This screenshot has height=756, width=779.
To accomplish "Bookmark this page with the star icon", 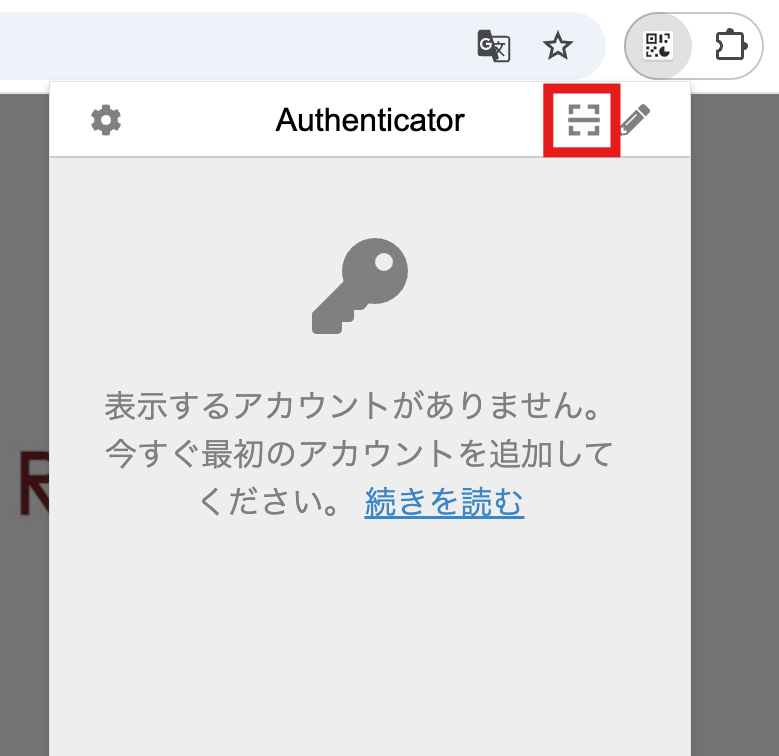I will pos(557,46).
